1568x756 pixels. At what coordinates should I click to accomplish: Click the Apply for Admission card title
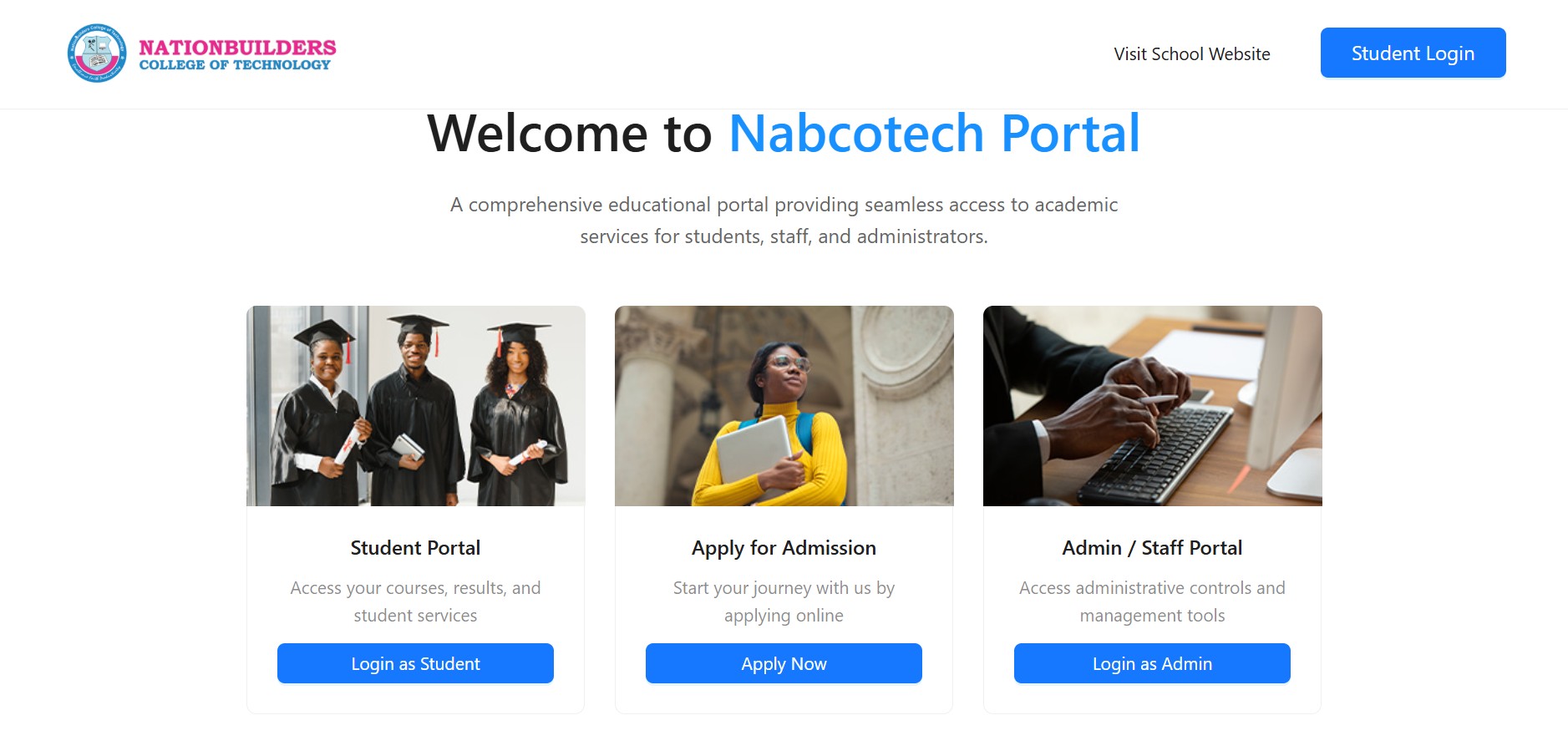pyautogui.click(x=784, y=548)
